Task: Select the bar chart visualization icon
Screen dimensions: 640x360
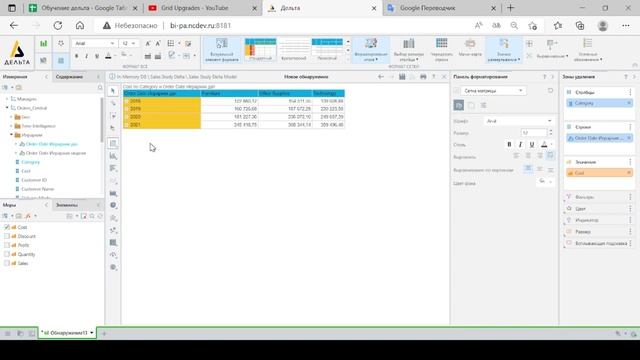Action: coord(113,156)
